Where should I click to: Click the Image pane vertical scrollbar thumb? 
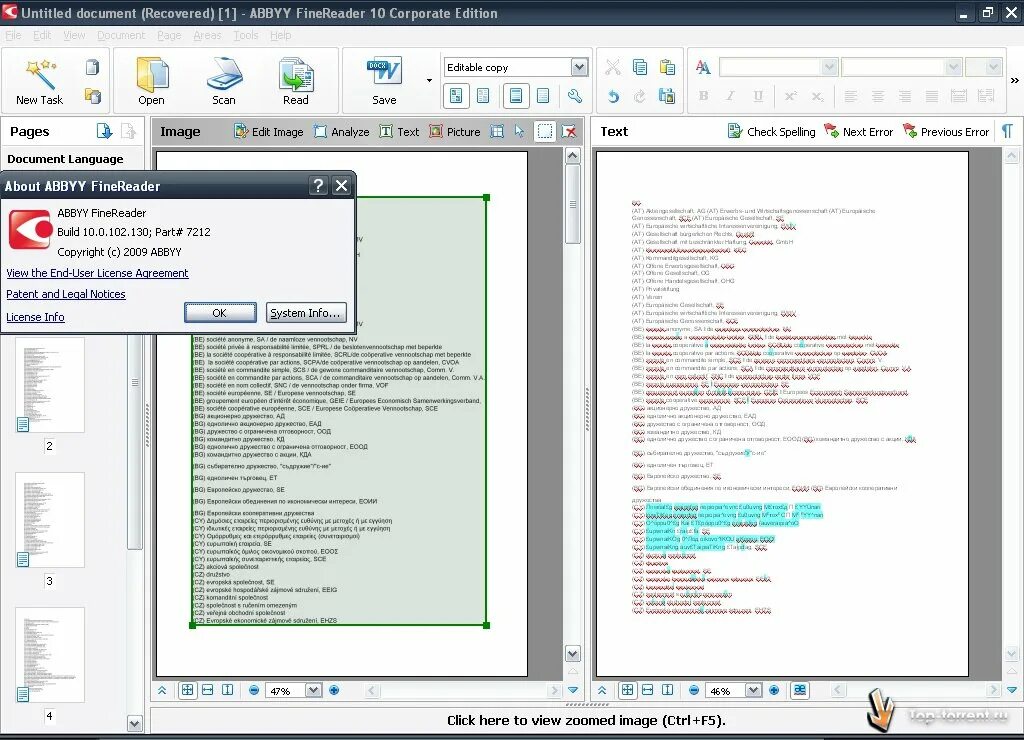[573, 204]
